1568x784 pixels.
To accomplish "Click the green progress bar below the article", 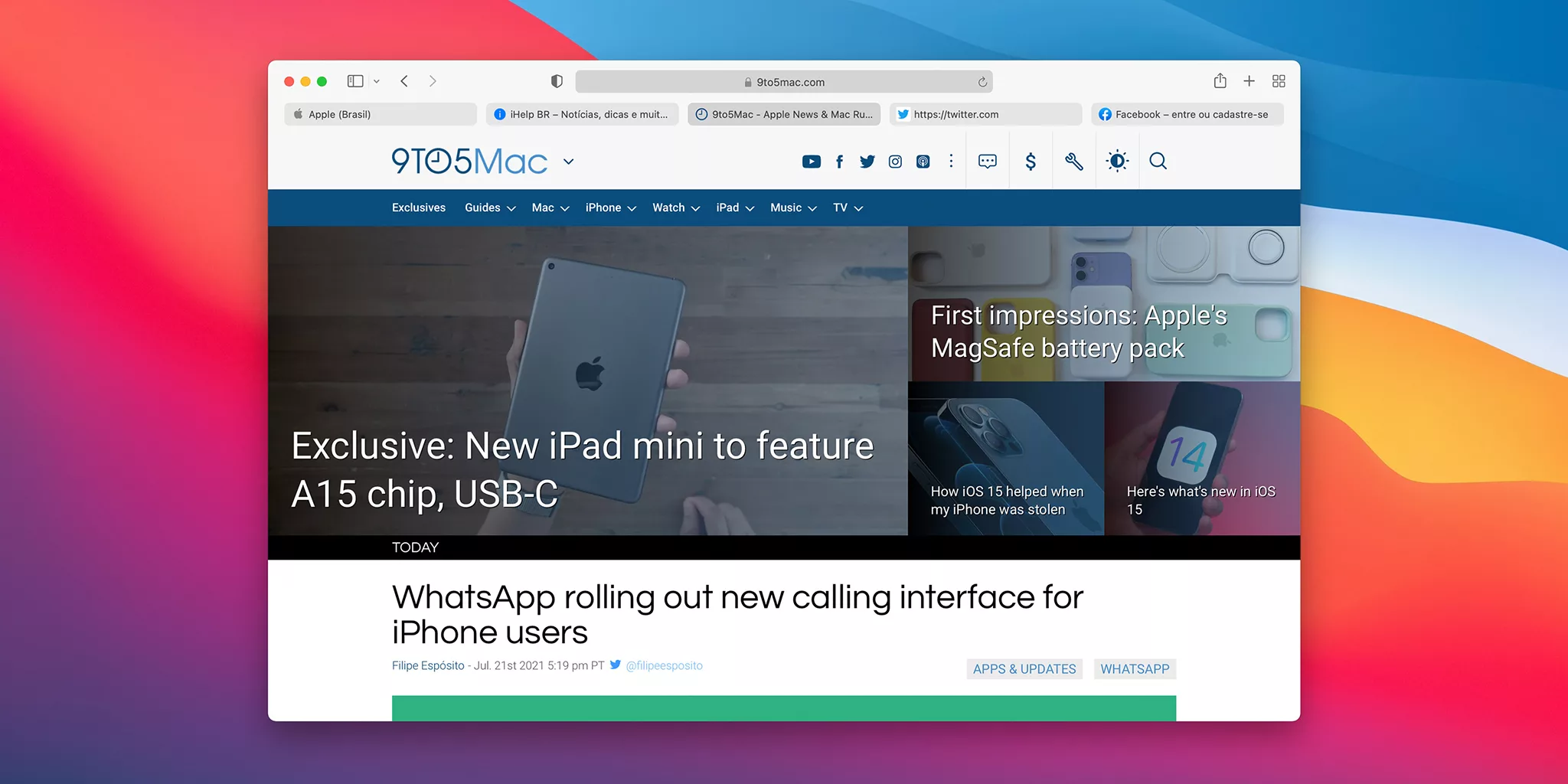I will coord(782,709).
